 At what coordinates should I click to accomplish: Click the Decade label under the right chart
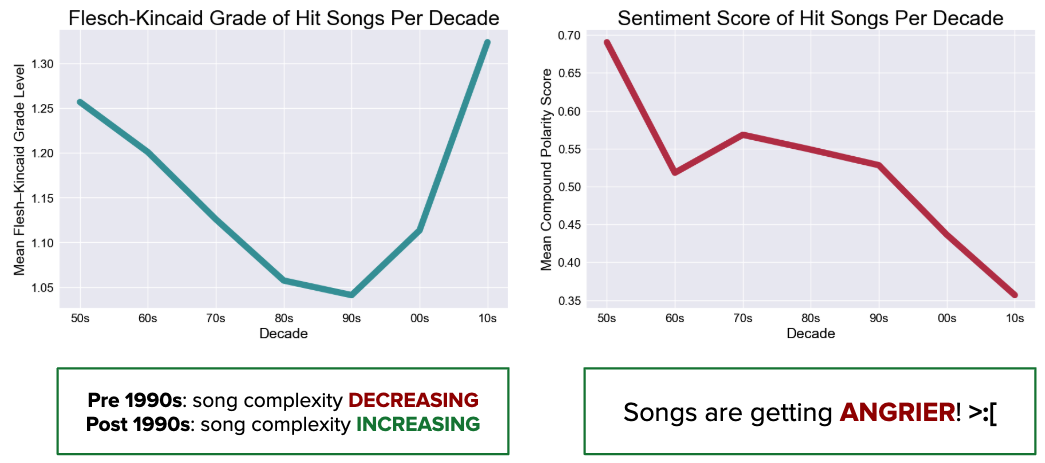(810, 333)
